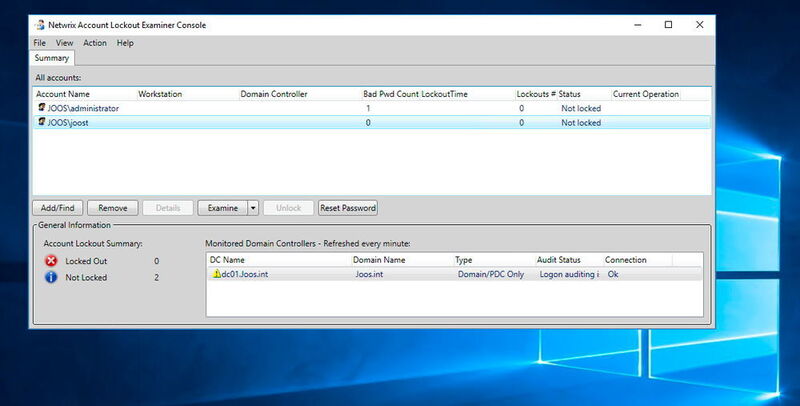This screenshot has height=406, width=800.
Task: Click the blue Not Locked info icon
Action: point(51,277)
